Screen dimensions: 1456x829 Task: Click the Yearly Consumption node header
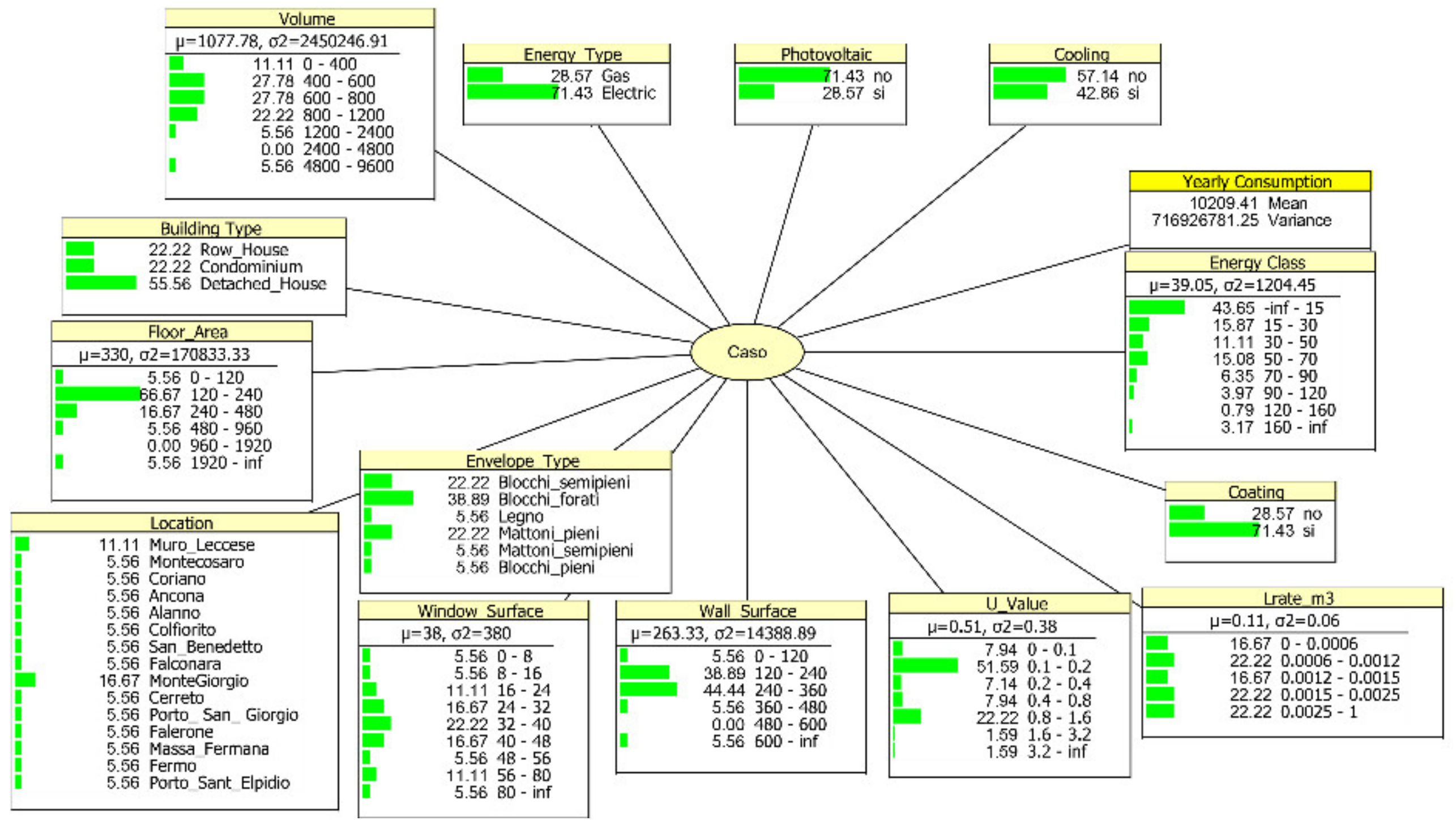pos(1256,182)
